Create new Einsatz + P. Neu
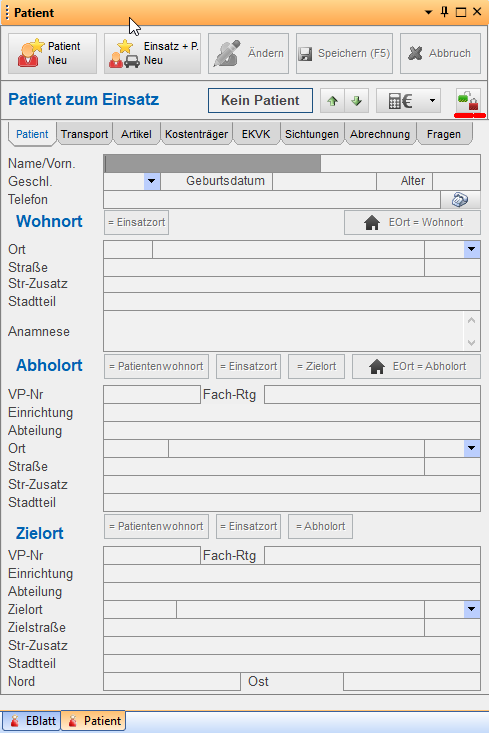This screenshot has height=733, width=489. pyautogui.click(x=152, y=53)
